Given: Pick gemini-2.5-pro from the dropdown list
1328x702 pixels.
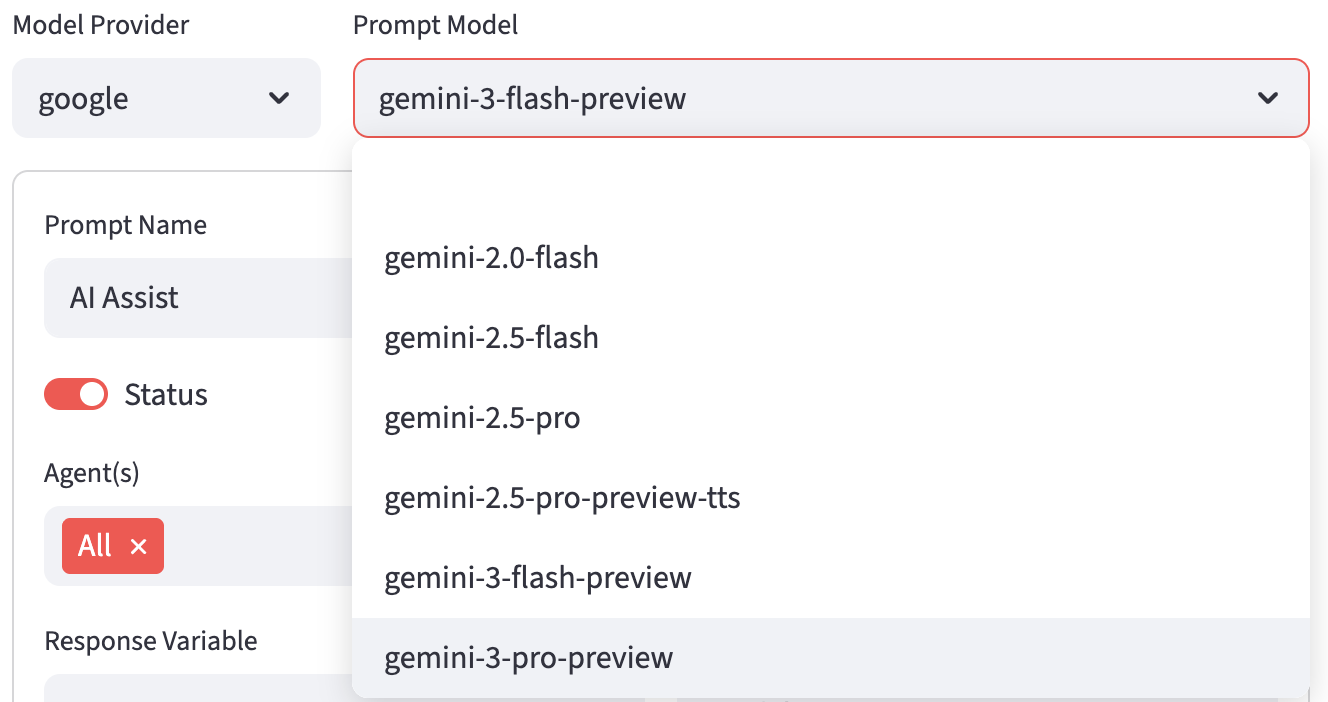Looking at the screenshot, I should [482, 418].
